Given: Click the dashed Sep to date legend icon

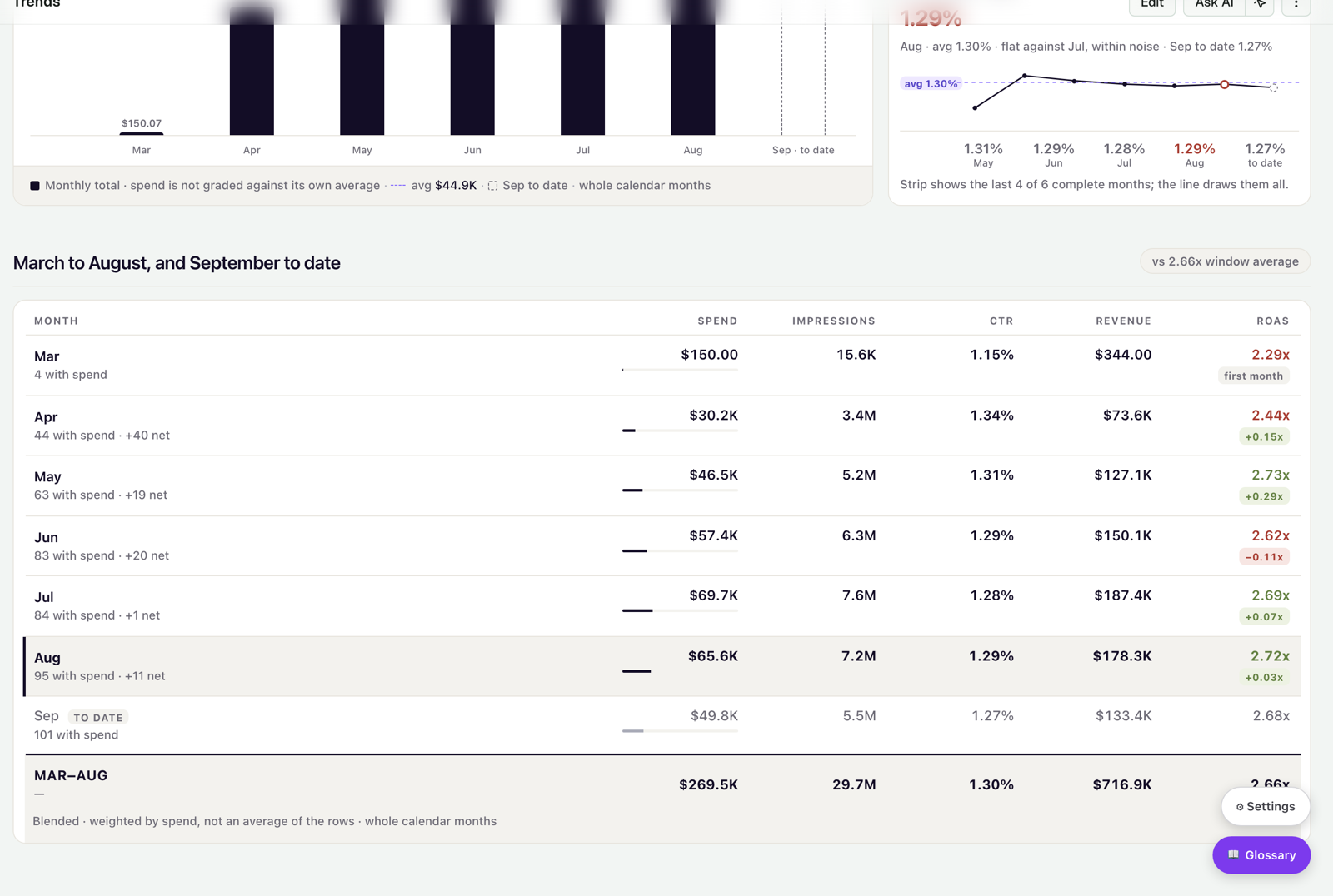Looking at the screenshot, I should tap(492, 186).
